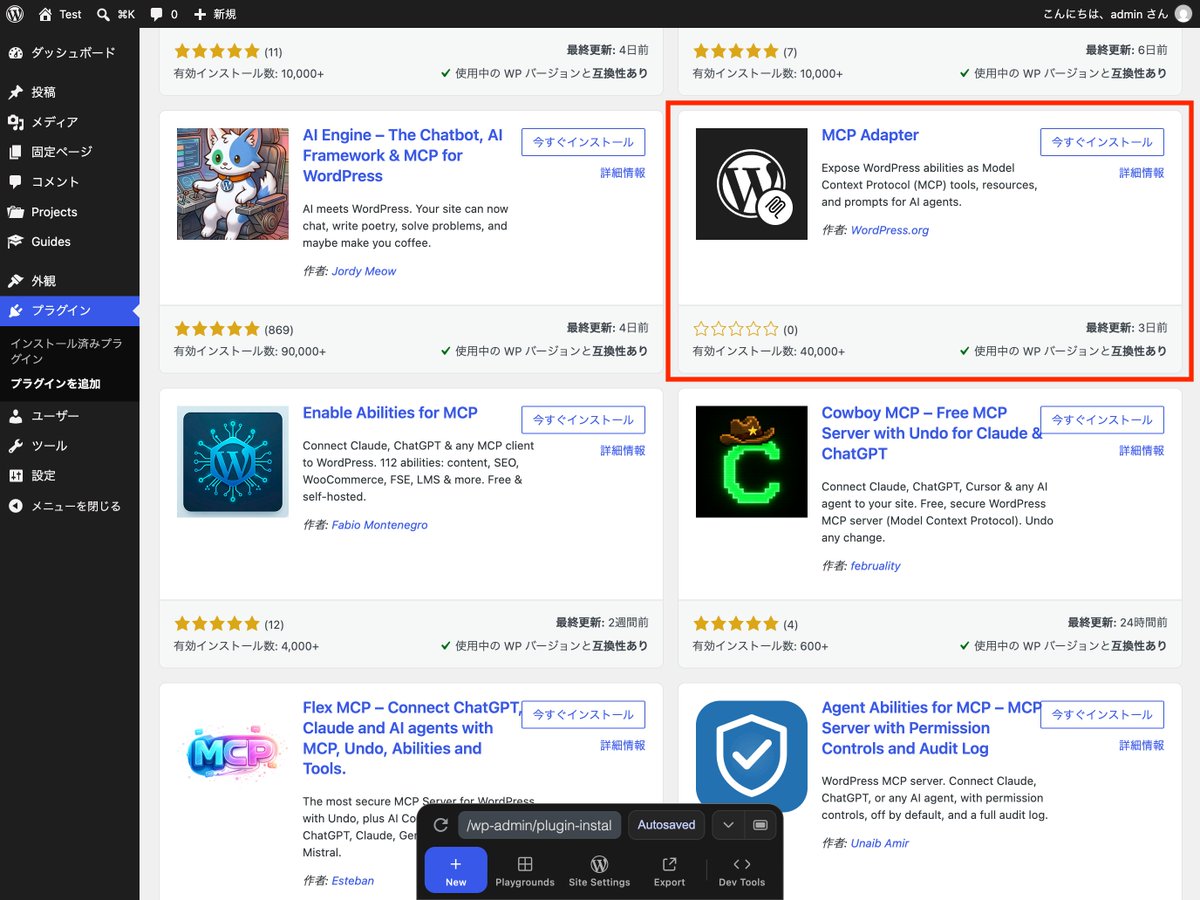Open Agent Abilities for MCP title
Image resolution: width=1200 pixels, height=900 pixels.
930,728
